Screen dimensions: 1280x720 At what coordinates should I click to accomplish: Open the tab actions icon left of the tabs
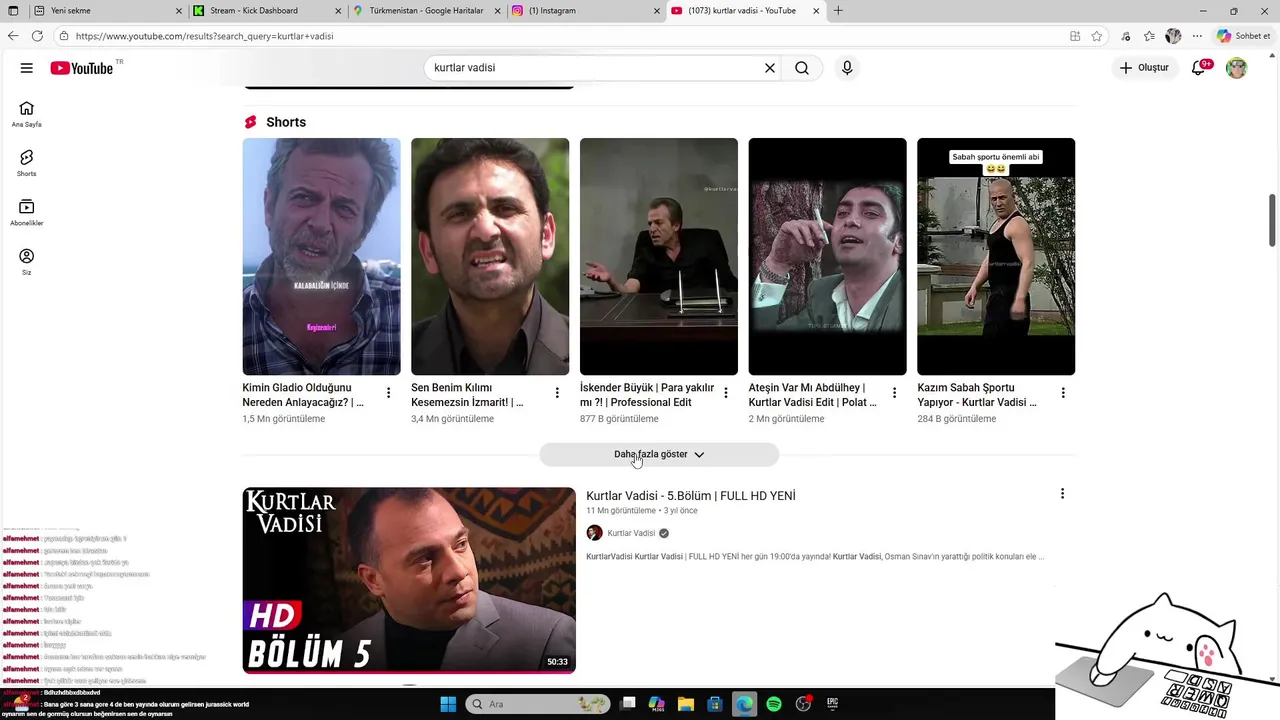point(13,11)
